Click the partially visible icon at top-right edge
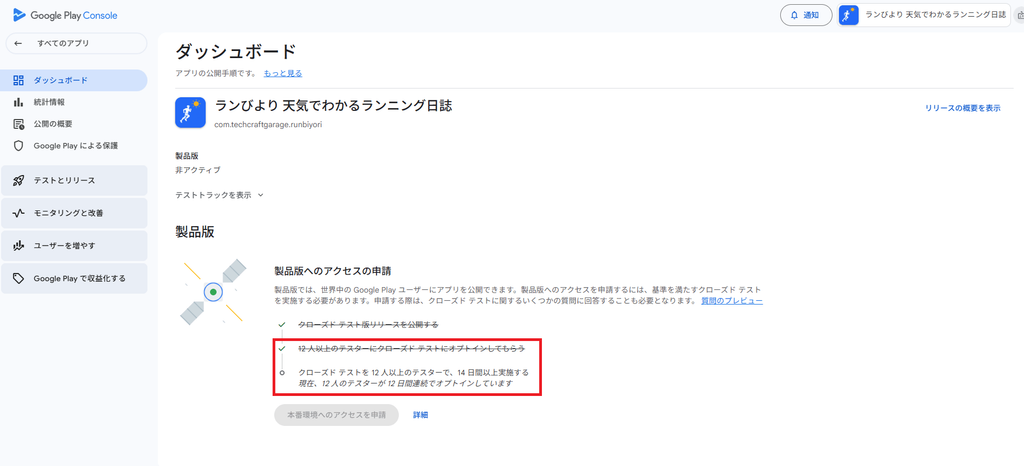 (1020, 15)
